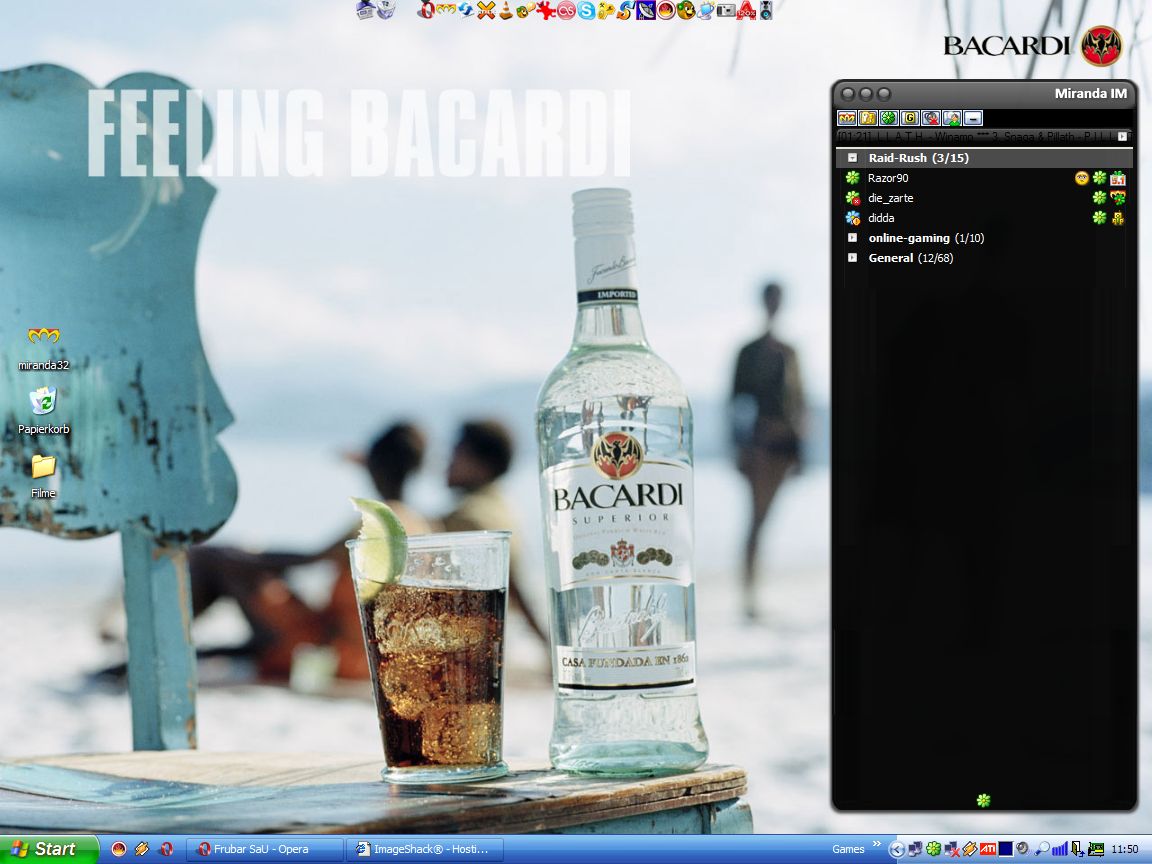Screen dimensions: 1152x864
Task: Click the Winamp tray icon
Action: pyautogui.click(x=969, y=849)
